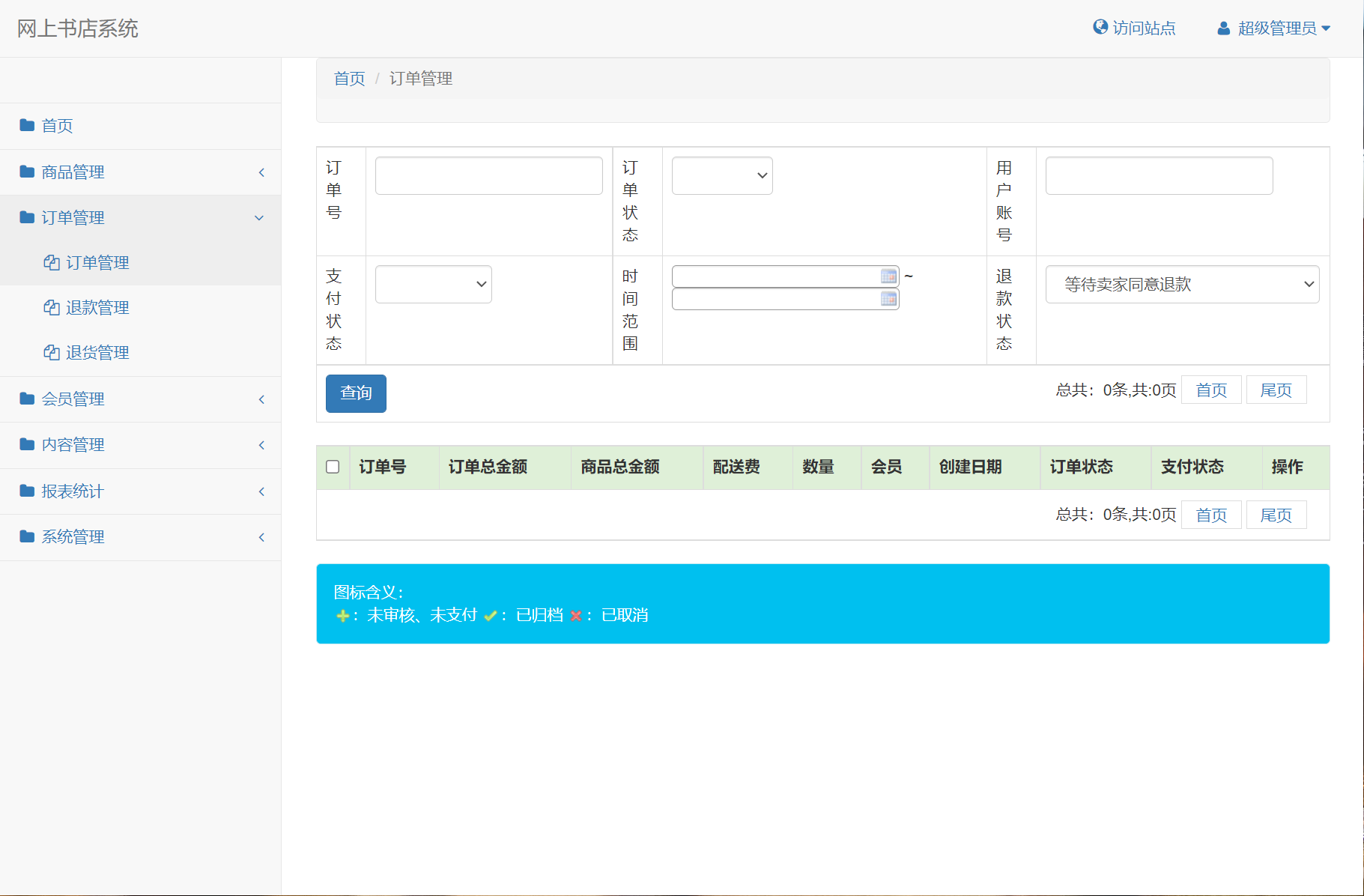This screenshot has width=1364, height=896.
Task: Toggle the select-all checkbox in table header
Action: point(333,467)
